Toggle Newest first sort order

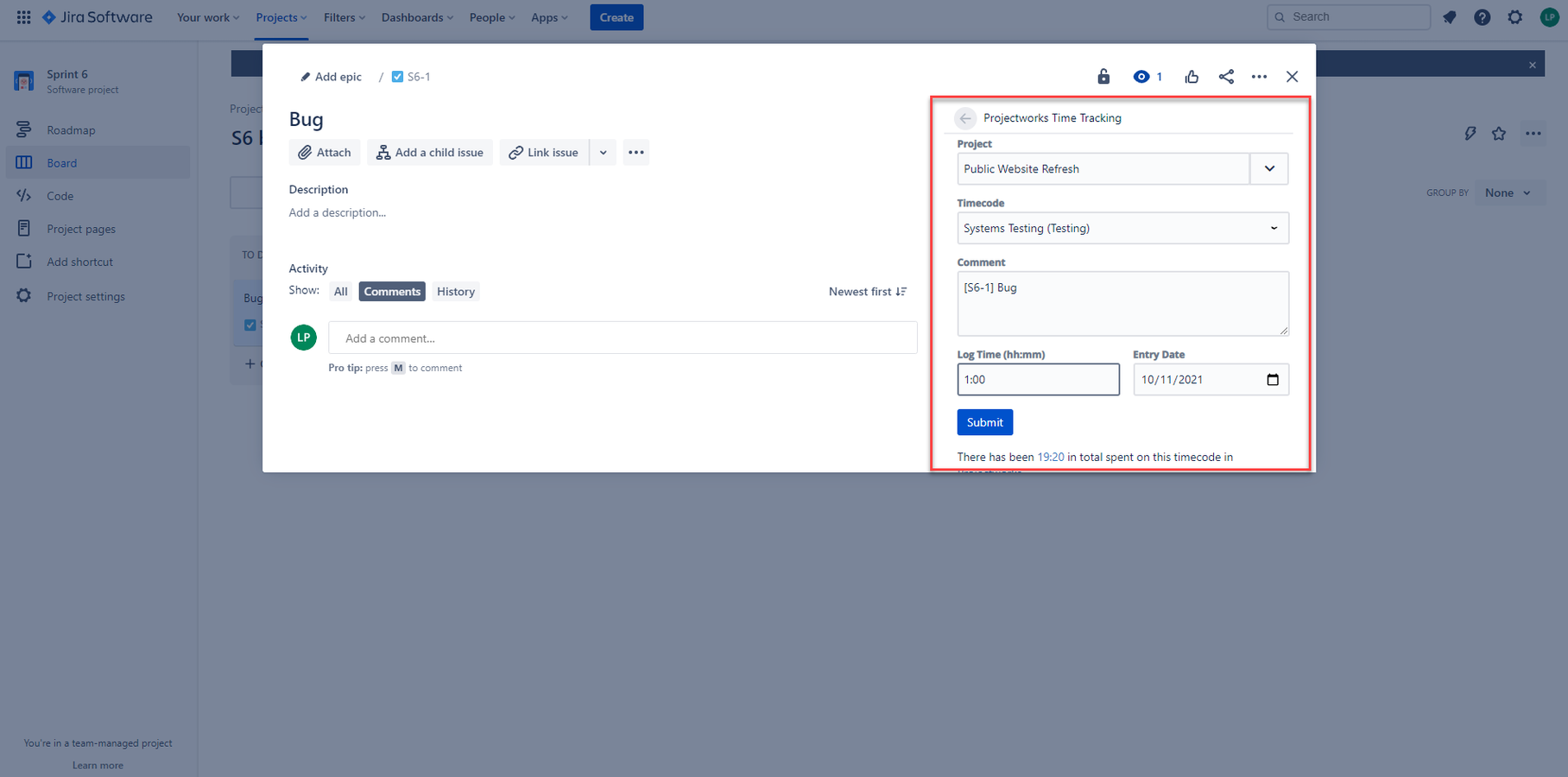click(868, 292)
